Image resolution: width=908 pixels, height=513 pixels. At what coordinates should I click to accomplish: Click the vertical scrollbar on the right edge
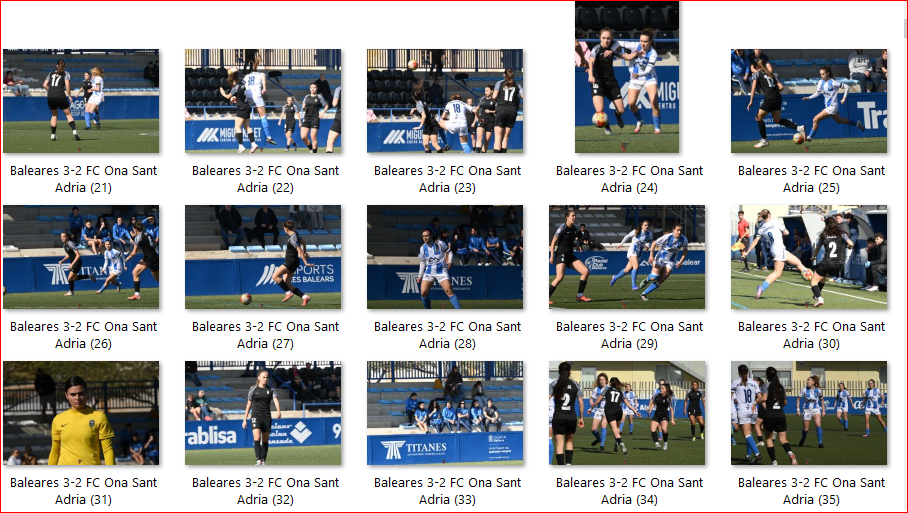[x=905, y=255]
